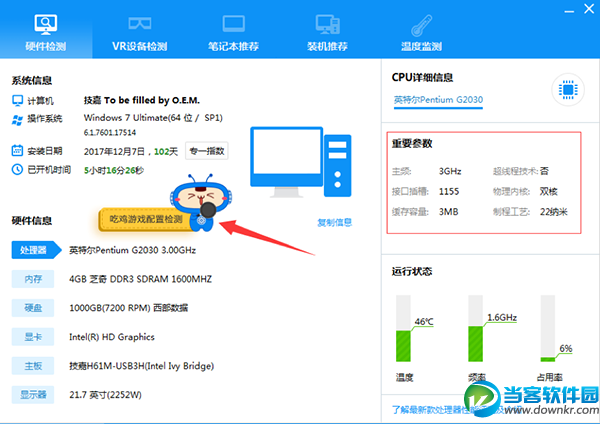
Task: Select the 硬盘 hard disk category
Action: [33, 308]
